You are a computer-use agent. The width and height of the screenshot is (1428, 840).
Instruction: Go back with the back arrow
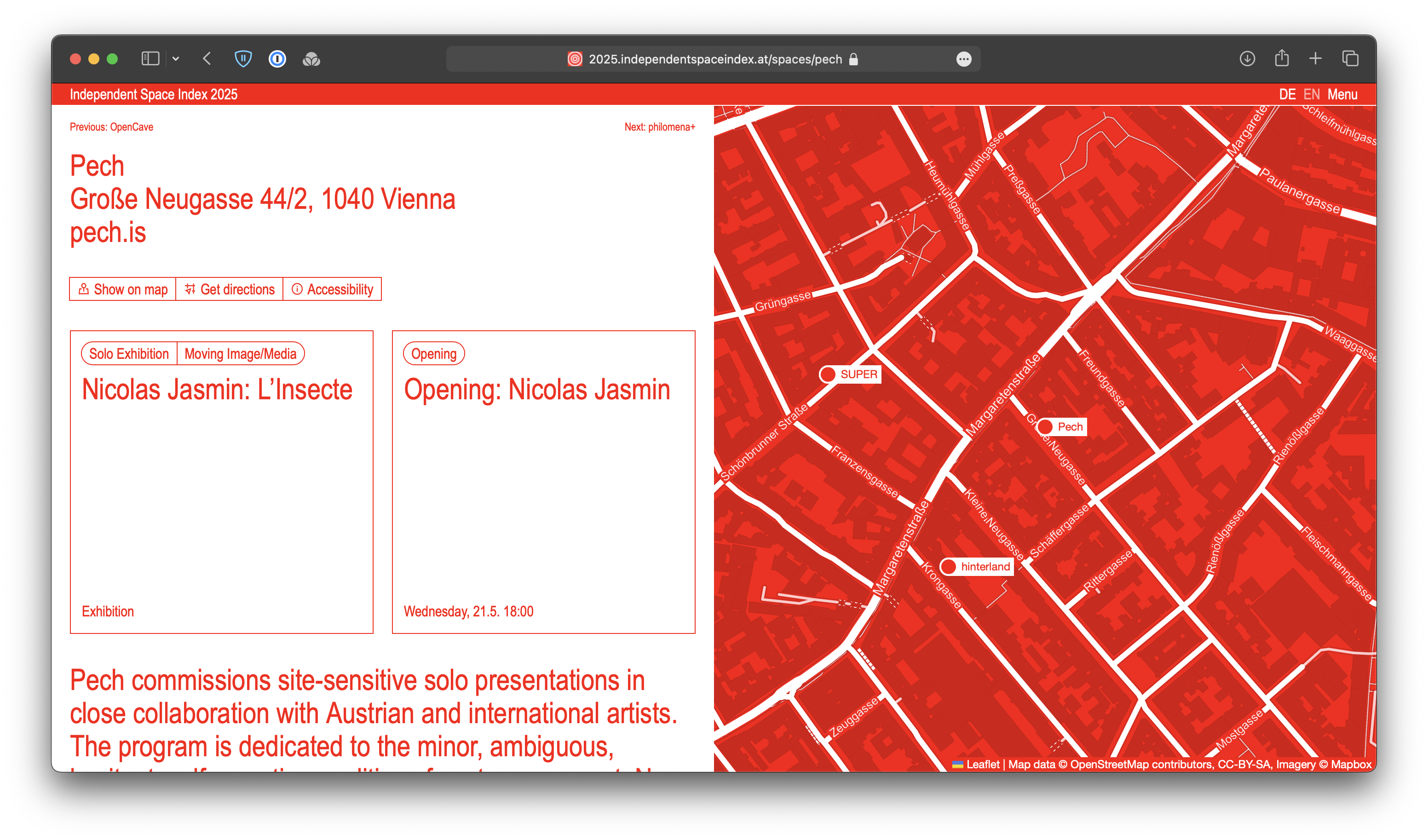pos(207,59)
